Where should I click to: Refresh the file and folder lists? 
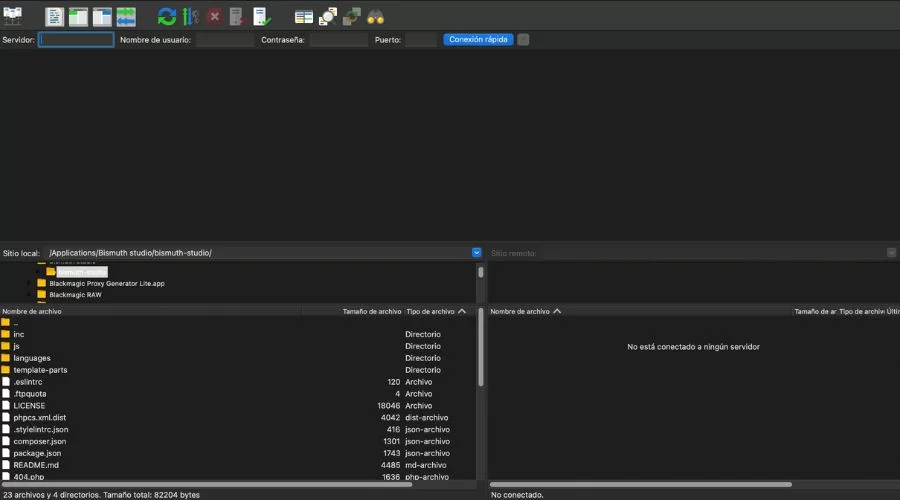coord(166,16)
